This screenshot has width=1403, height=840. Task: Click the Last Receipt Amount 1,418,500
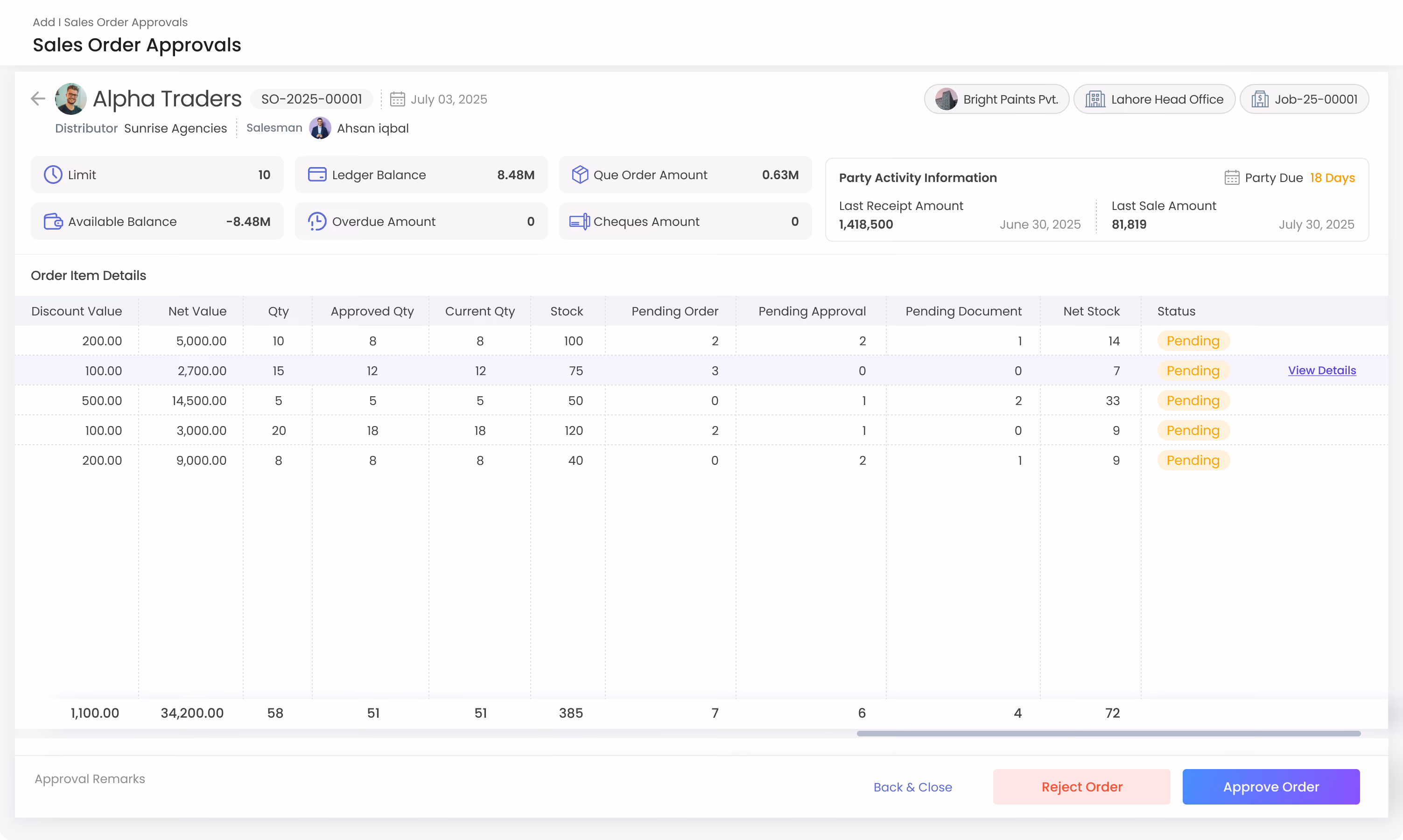pyautogui.click(x=866, y=224)
